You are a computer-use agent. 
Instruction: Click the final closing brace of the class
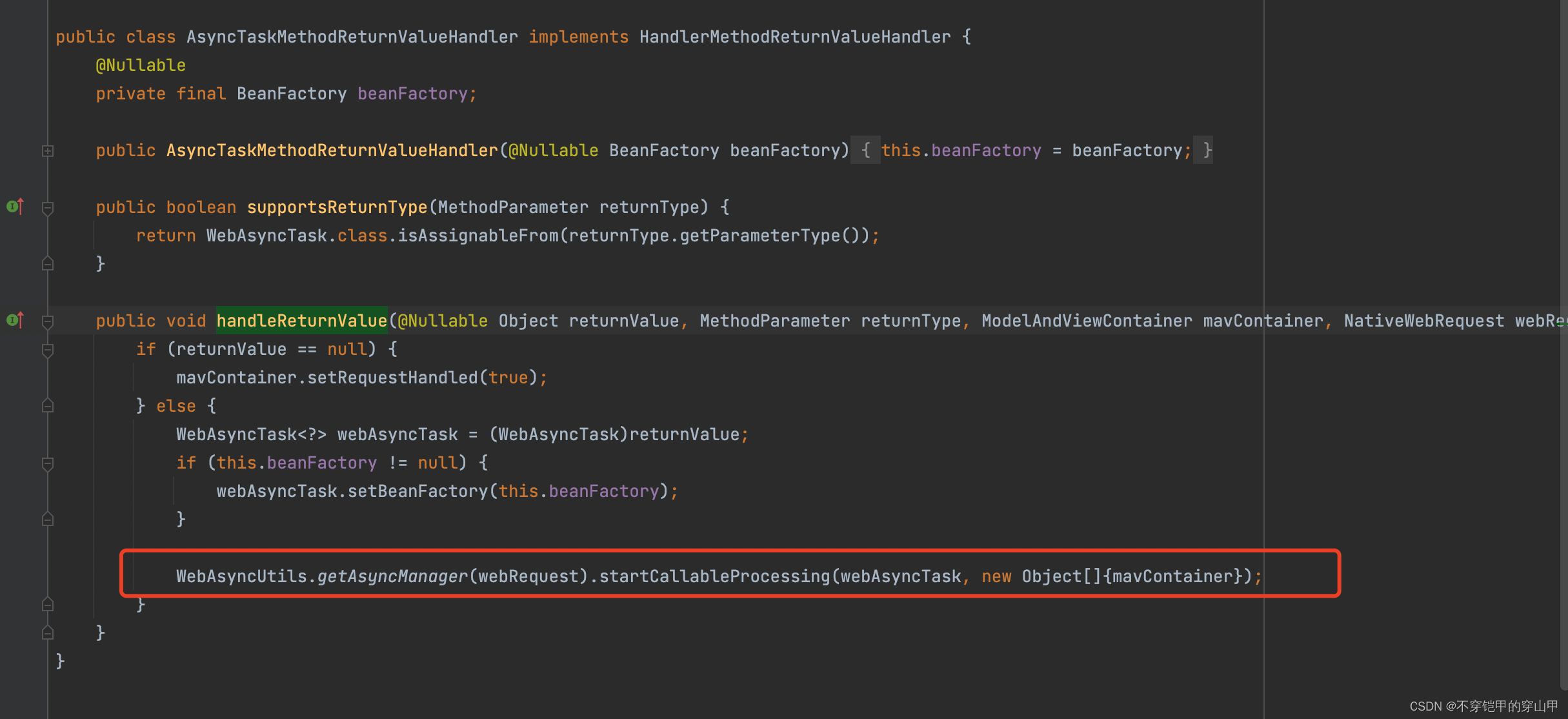click(x=60, y=661)
